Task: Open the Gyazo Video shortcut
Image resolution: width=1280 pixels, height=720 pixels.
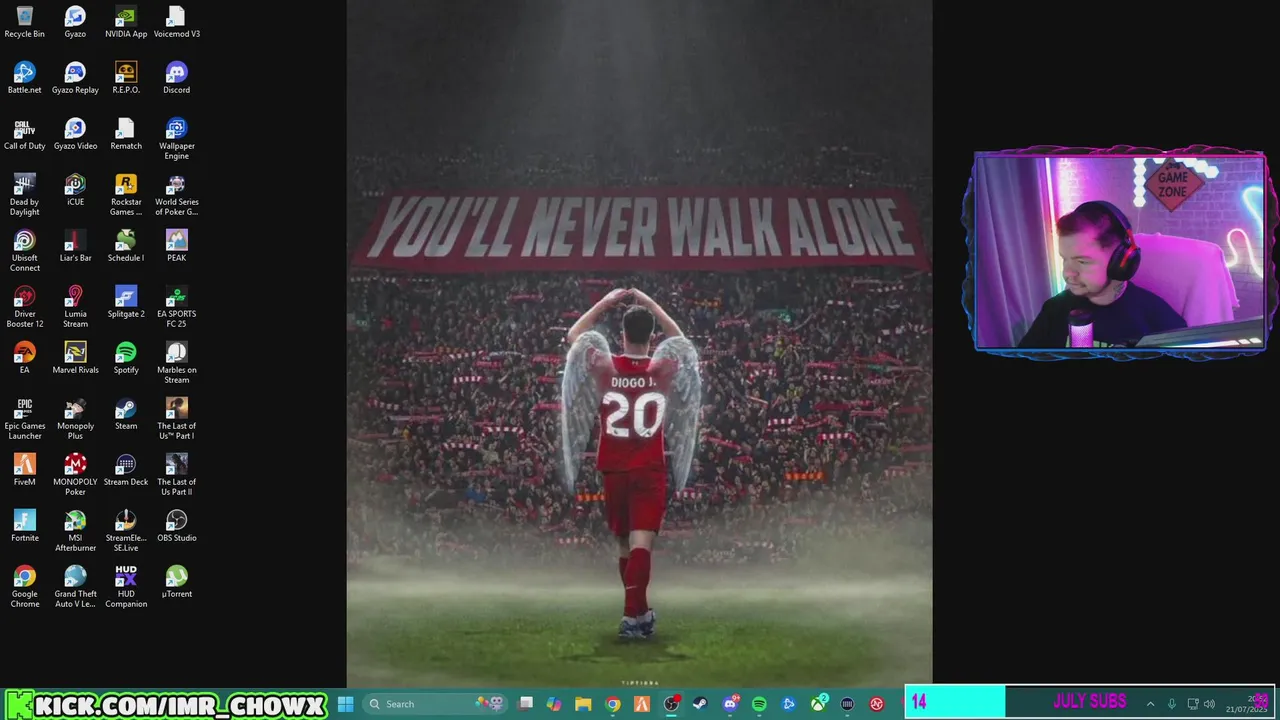Action: tap(75, 134)
